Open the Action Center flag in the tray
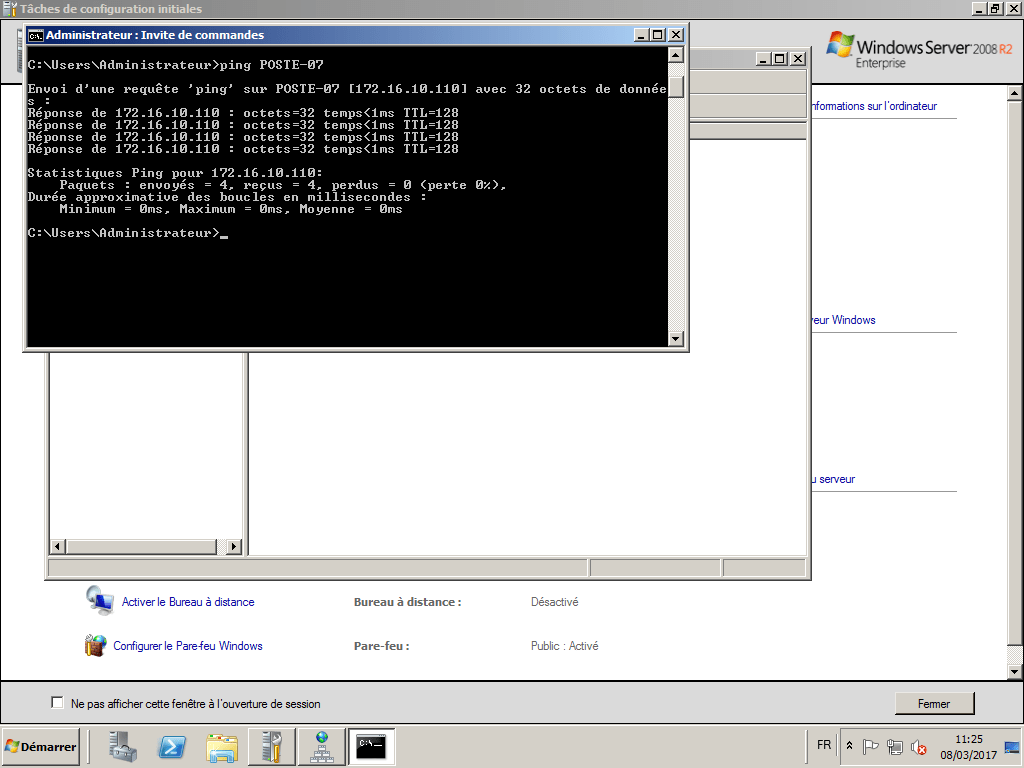Viewport: 1024px width, 768px height. tap(870, 746)
